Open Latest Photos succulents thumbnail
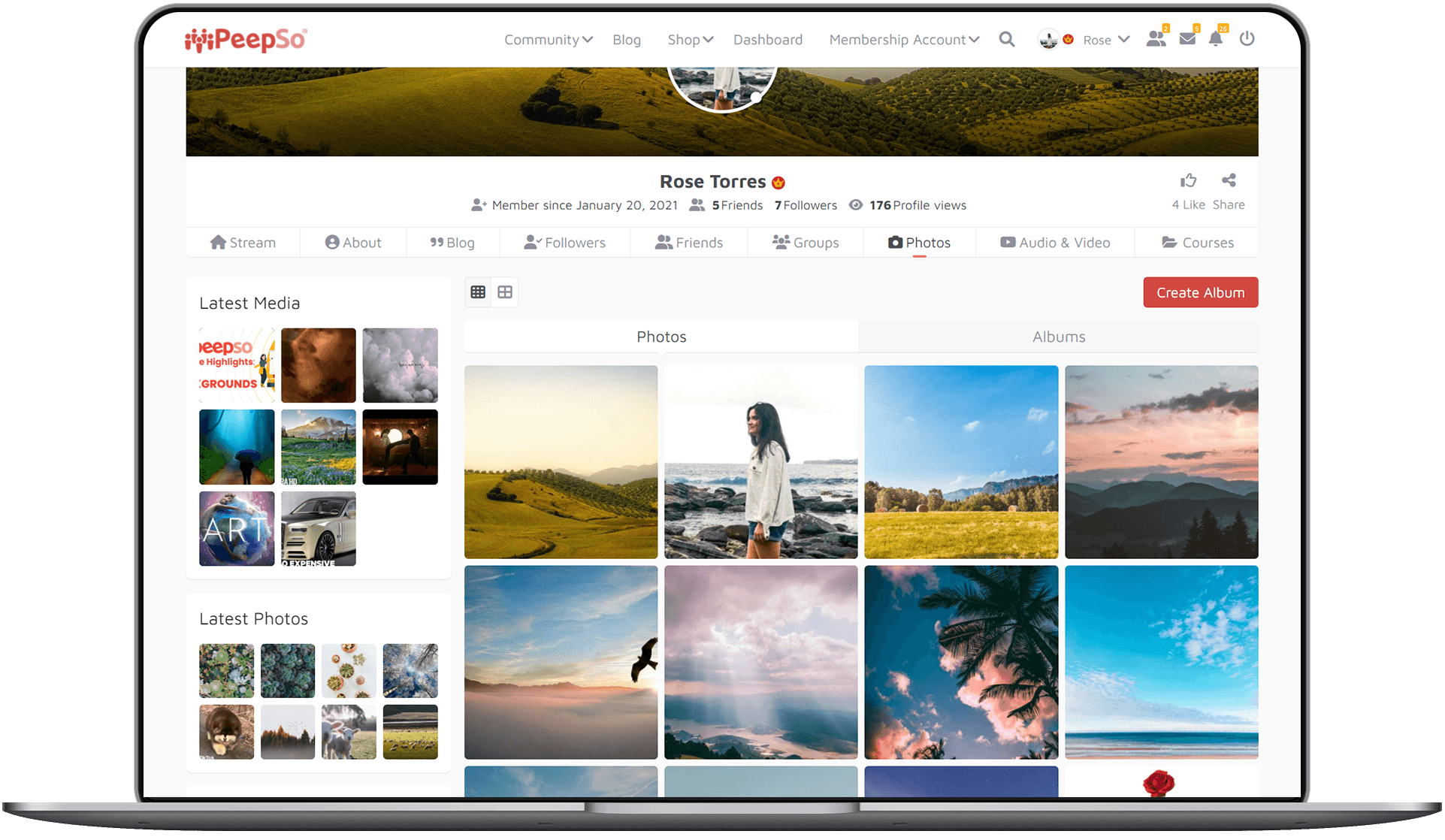The image size is (1445, 840). (x=227, y=671)
